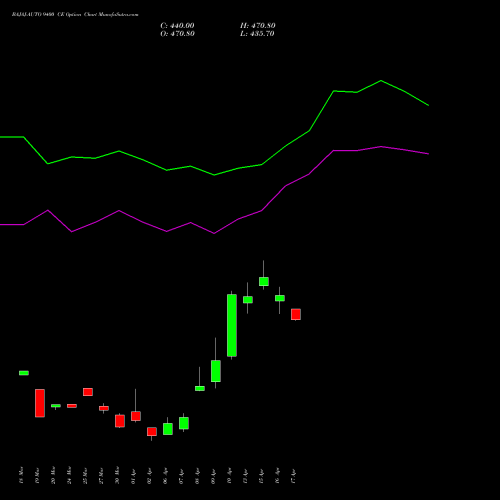Click the green candle for 08 Apr
The image size is (500, 500).
pyautogui.click(x=200, y=388)
